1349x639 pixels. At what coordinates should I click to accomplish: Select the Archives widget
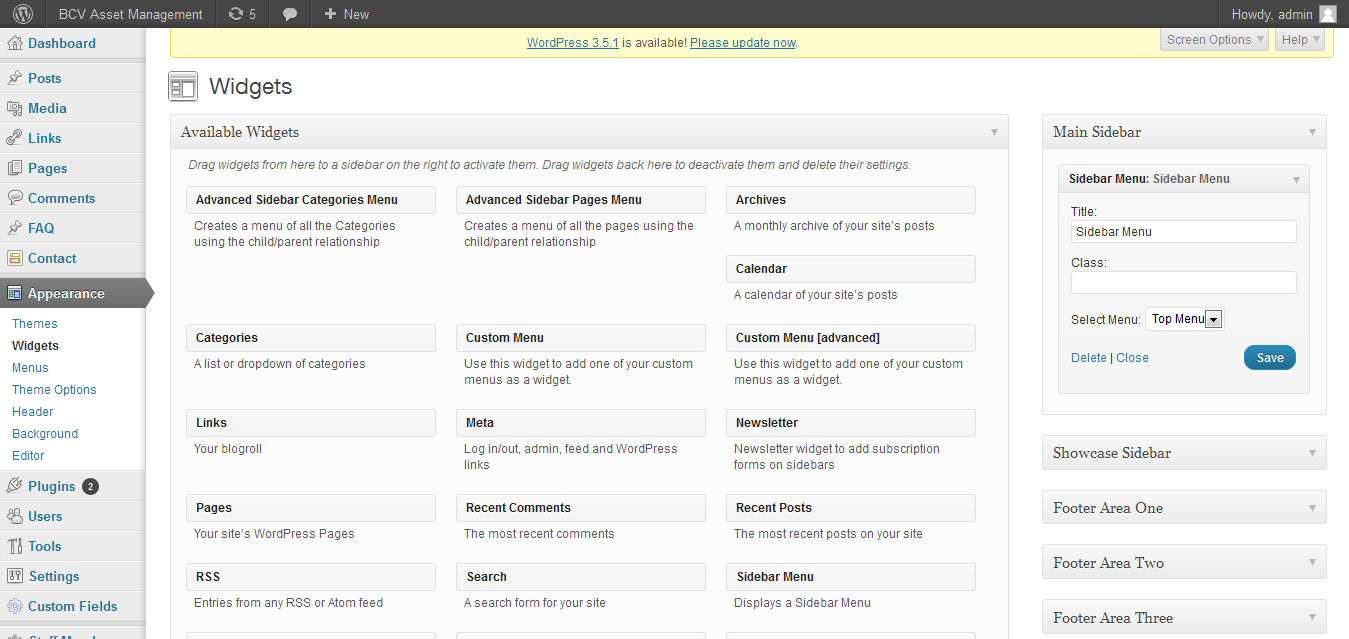coord(851,200)
